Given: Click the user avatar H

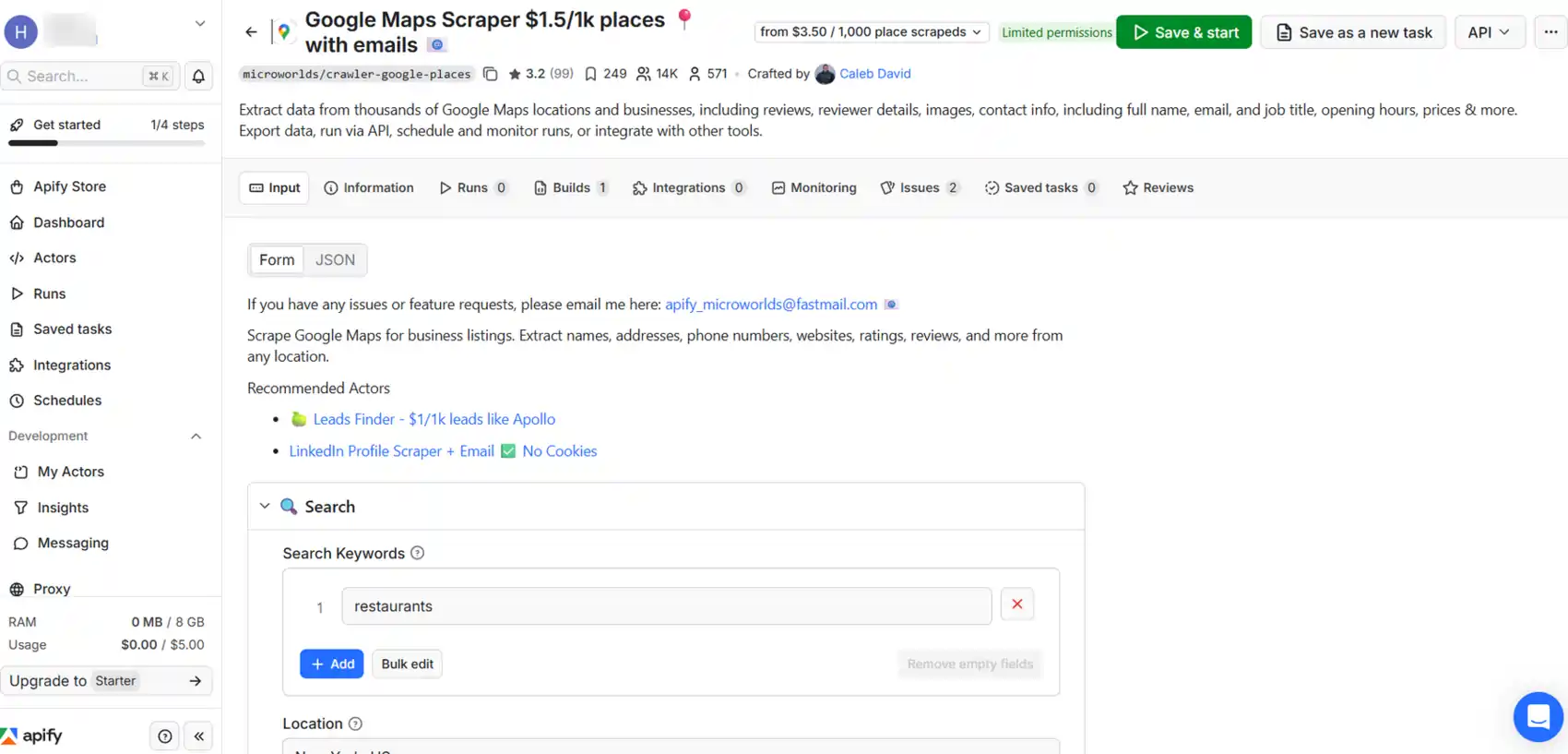Looking at the screenshot, I should click(20, 32).
